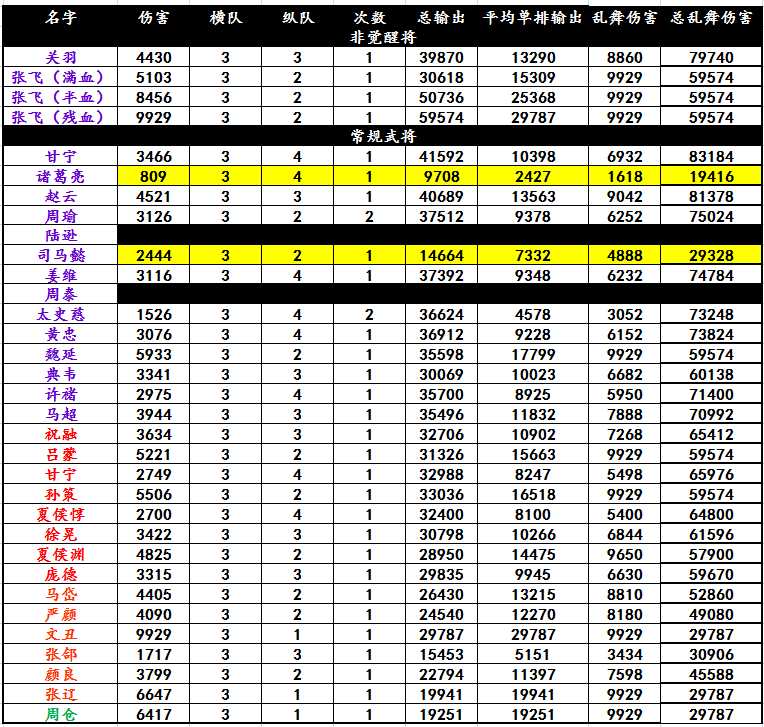The image size is (764, 727).
Task: Select the 陆逊 name cell
Action: (59, 235)
